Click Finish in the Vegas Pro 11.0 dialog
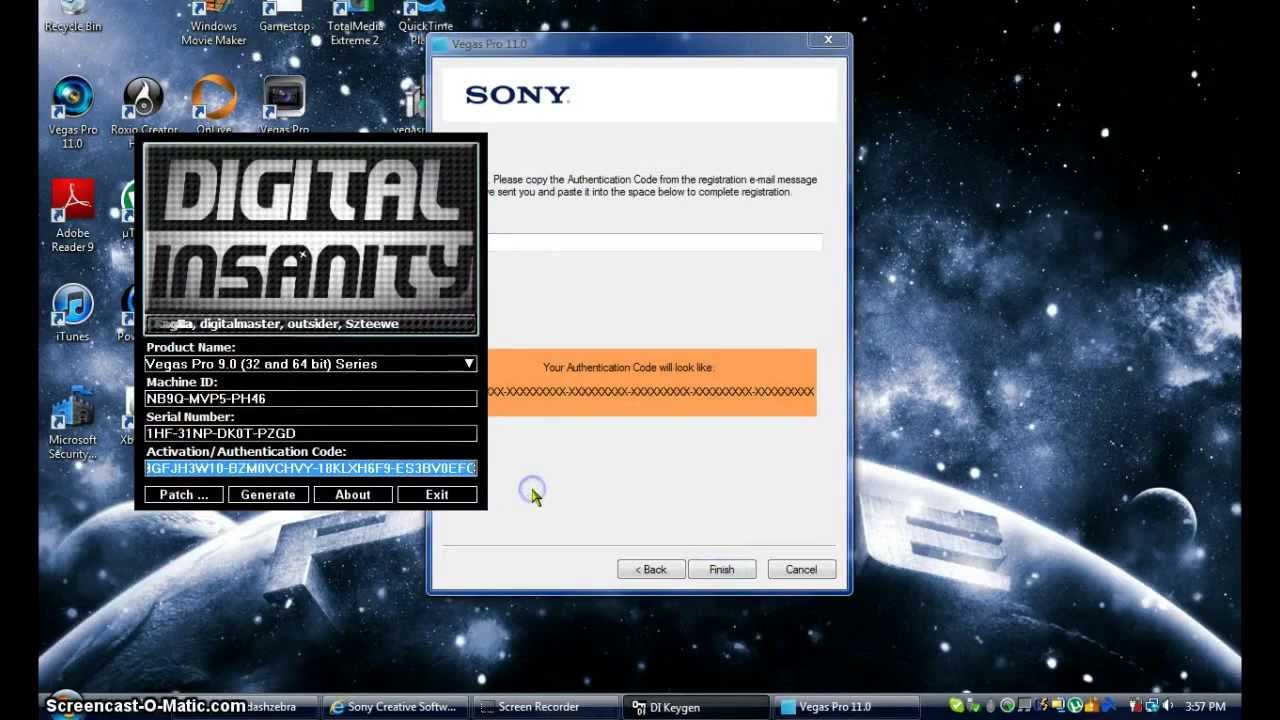 click(722, 569)
